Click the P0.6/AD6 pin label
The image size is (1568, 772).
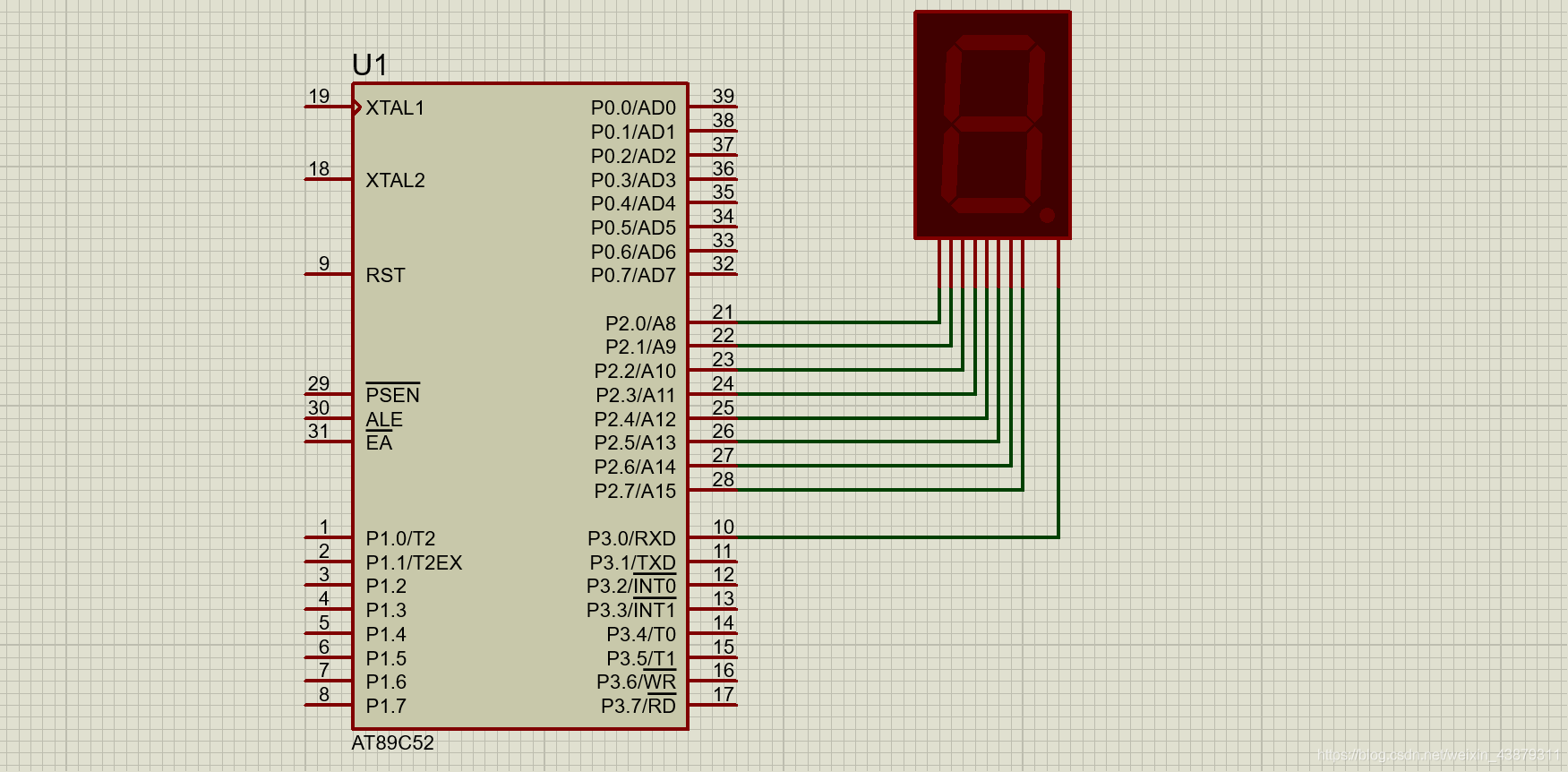tap(633, 252)
